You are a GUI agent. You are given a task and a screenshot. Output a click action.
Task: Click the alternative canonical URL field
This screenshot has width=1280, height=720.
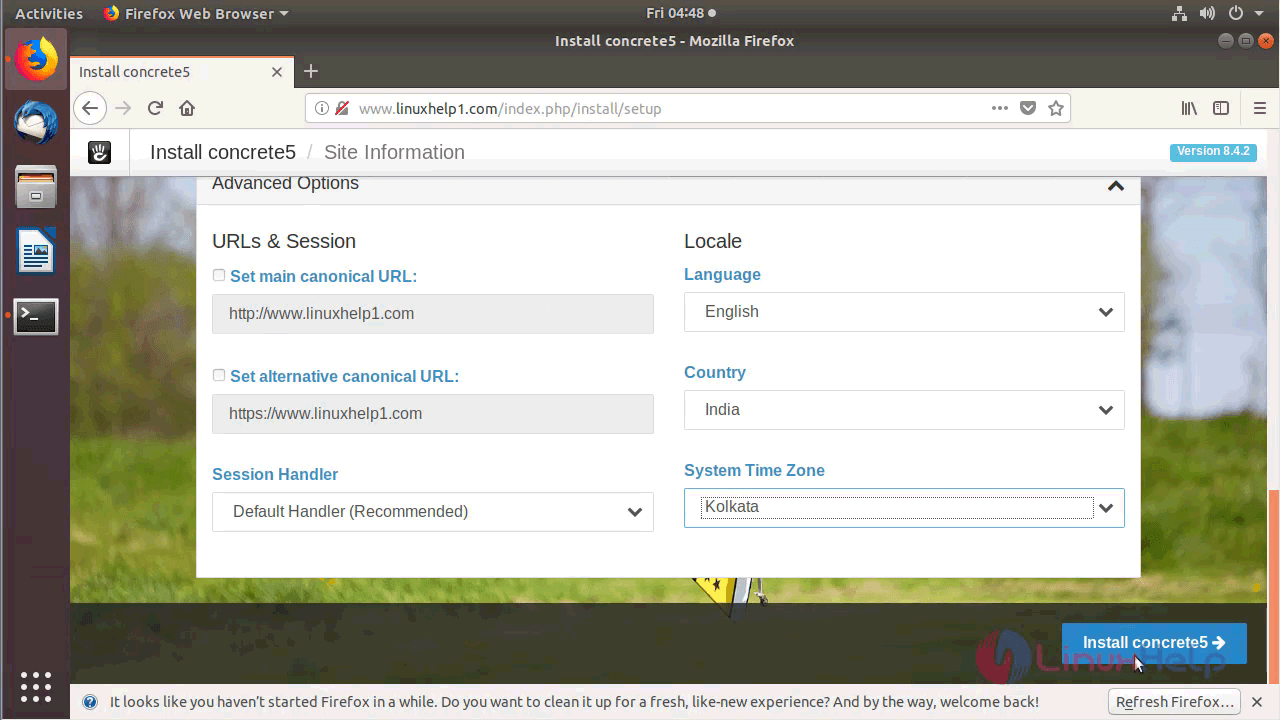433,414
